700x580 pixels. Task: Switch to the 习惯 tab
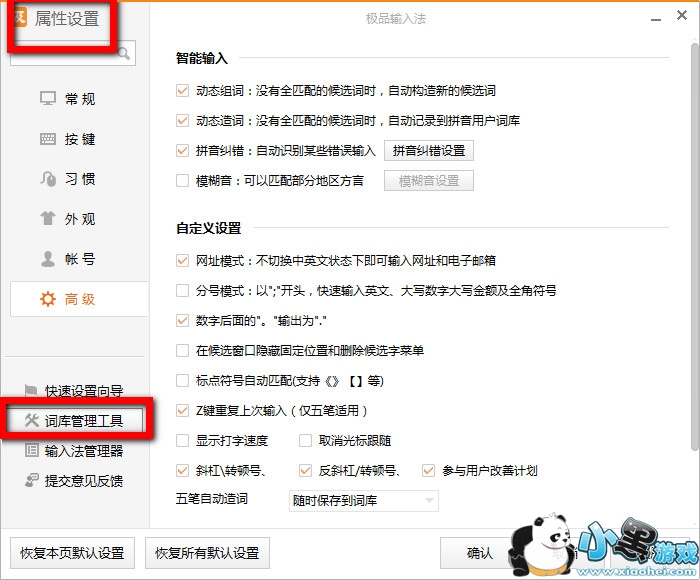tap(79, 179)
